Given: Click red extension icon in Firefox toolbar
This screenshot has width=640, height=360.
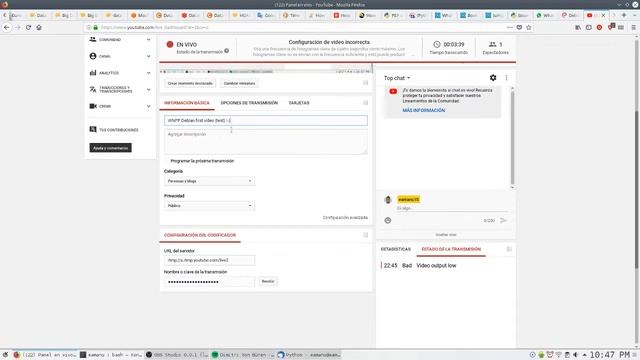Looking at the screenshot, I should [x=599, y=27].
